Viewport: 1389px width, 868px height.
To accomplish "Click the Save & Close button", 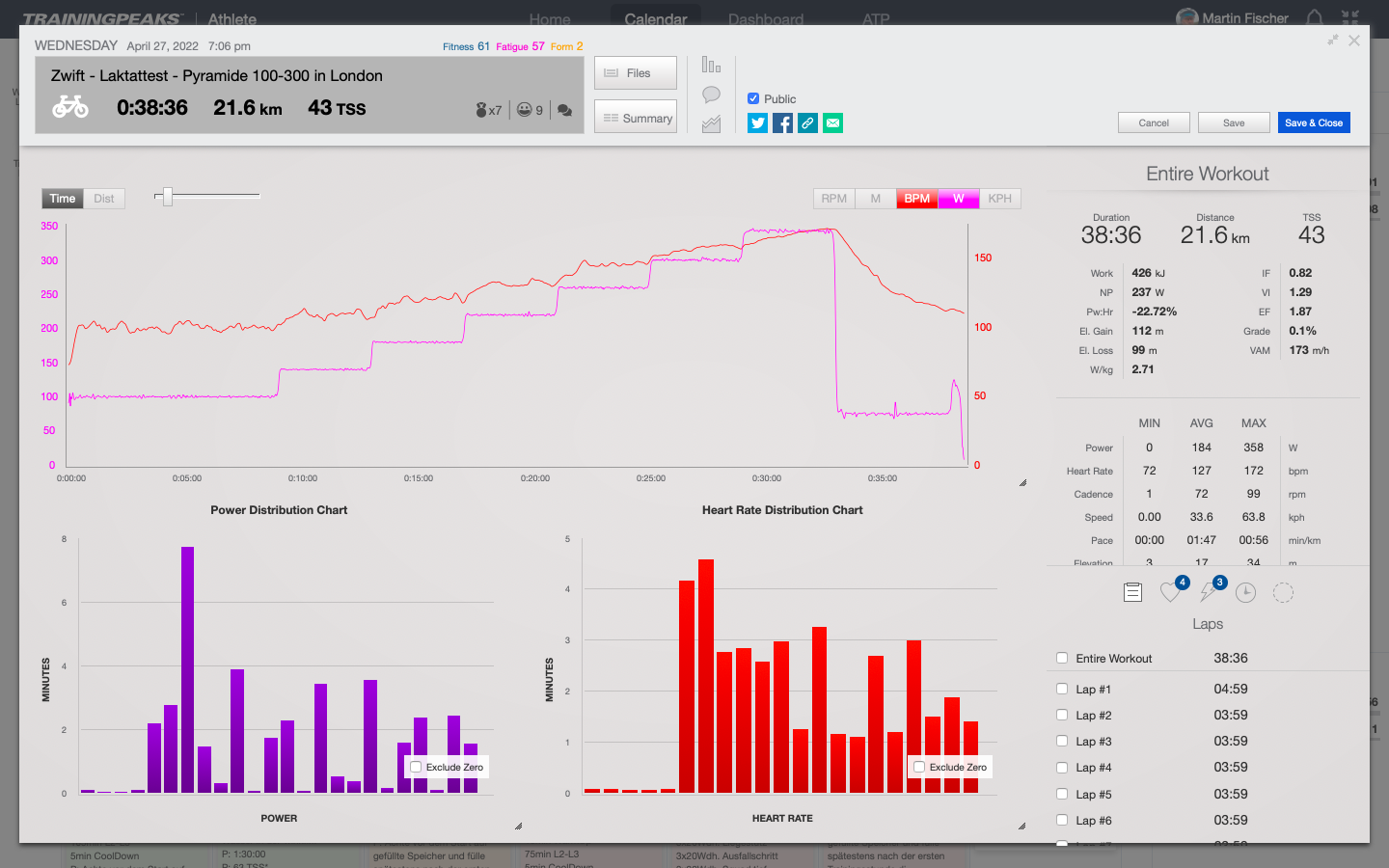I will tap(1313, 122).
